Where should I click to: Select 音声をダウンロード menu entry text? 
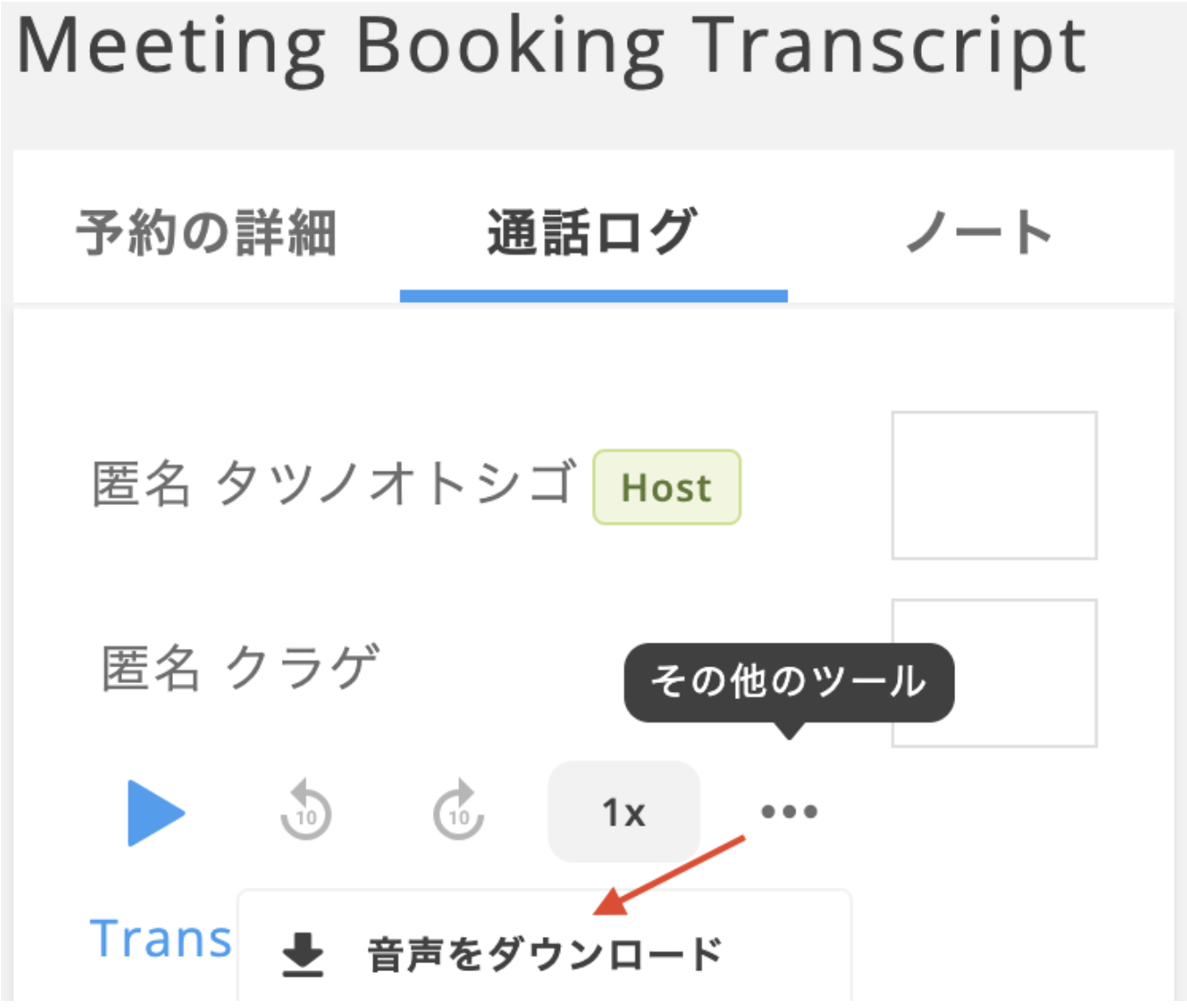(544, 955)
